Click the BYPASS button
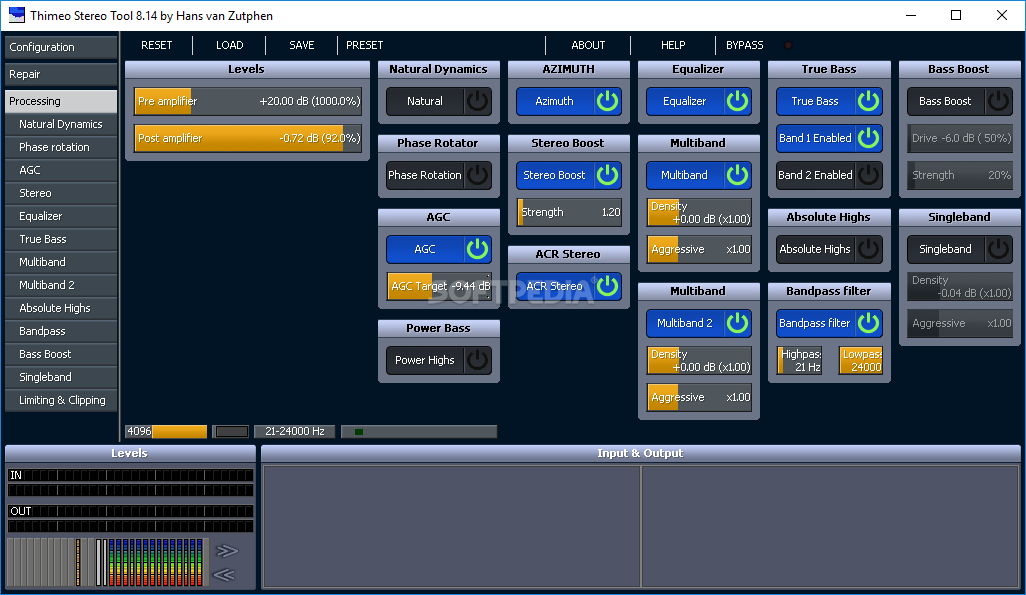Image resolution: width=1026 pixels, height=595 pixels. pyautogui.click(x=745, y=45)
